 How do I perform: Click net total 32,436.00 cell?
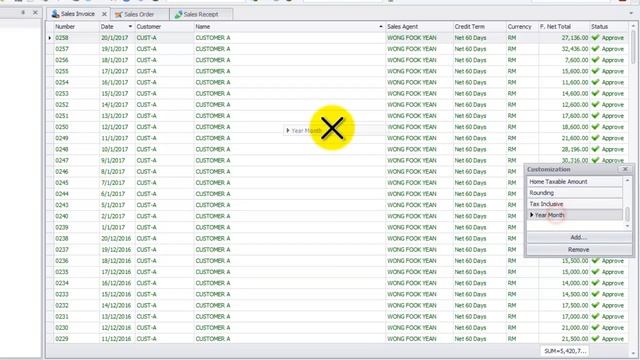pyautogui.click(x=575, y=49)
